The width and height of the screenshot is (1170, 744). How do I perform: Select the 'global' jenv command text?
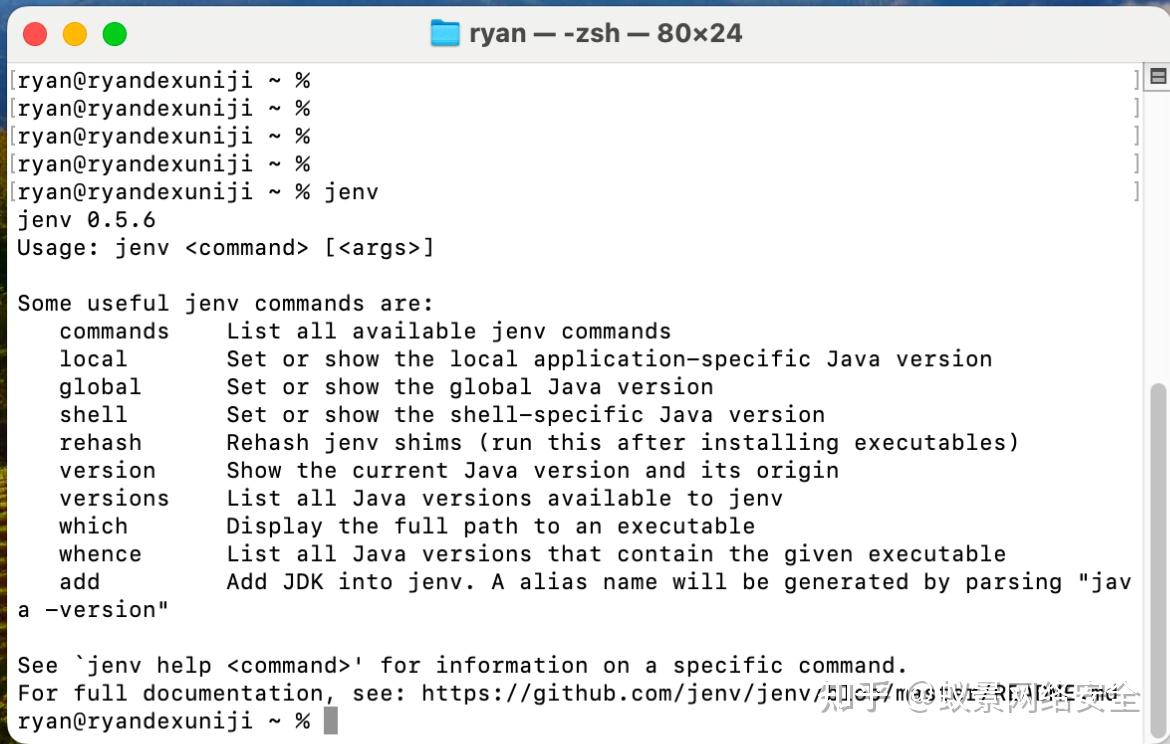[x=100, y=386]
